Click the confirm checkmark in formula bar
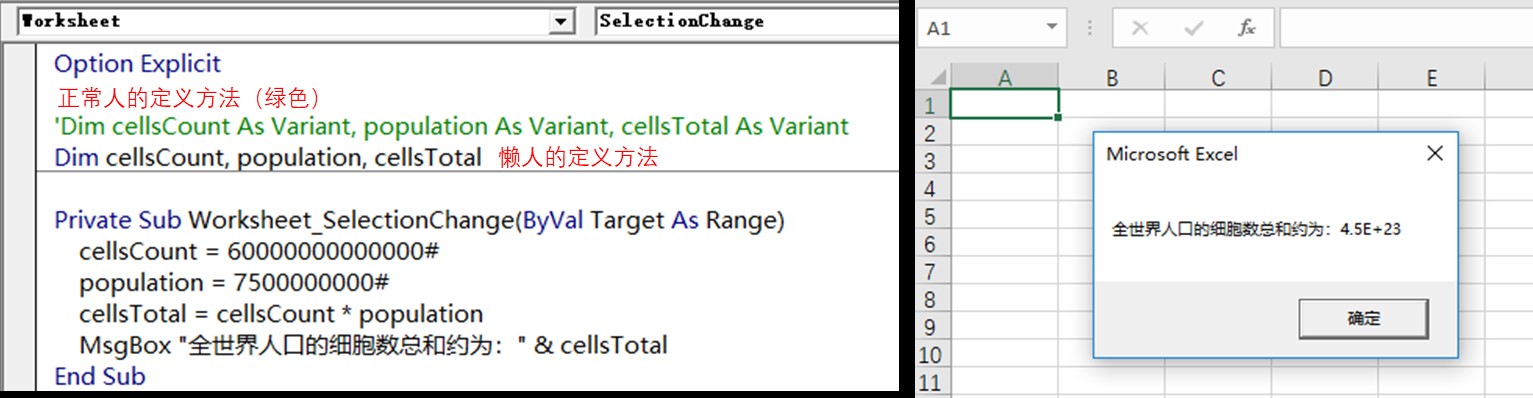This screenshot has width=1533, height=398. 1193,28
